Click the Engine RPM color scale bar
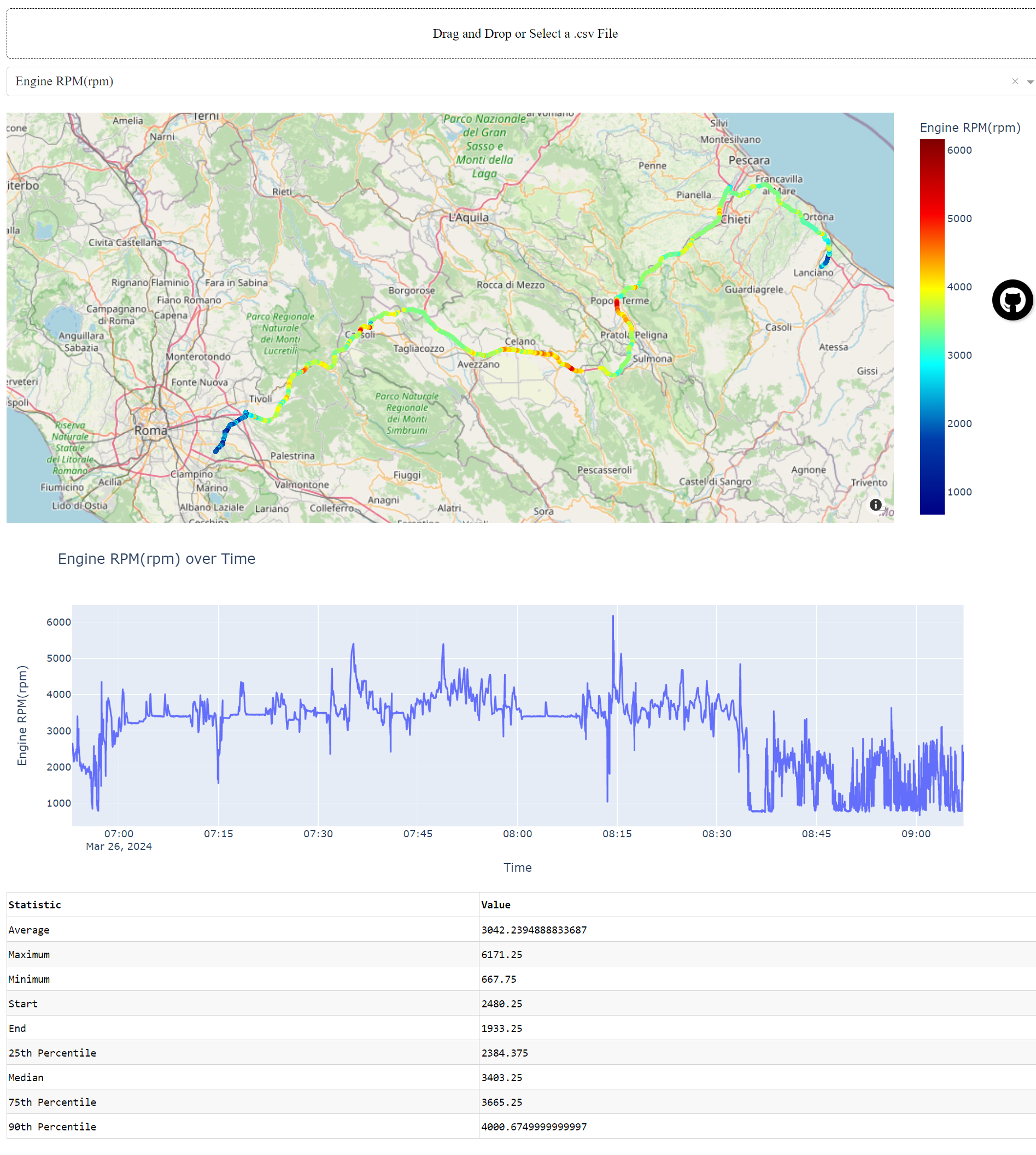1036x1155 pixels. (932, 326)
